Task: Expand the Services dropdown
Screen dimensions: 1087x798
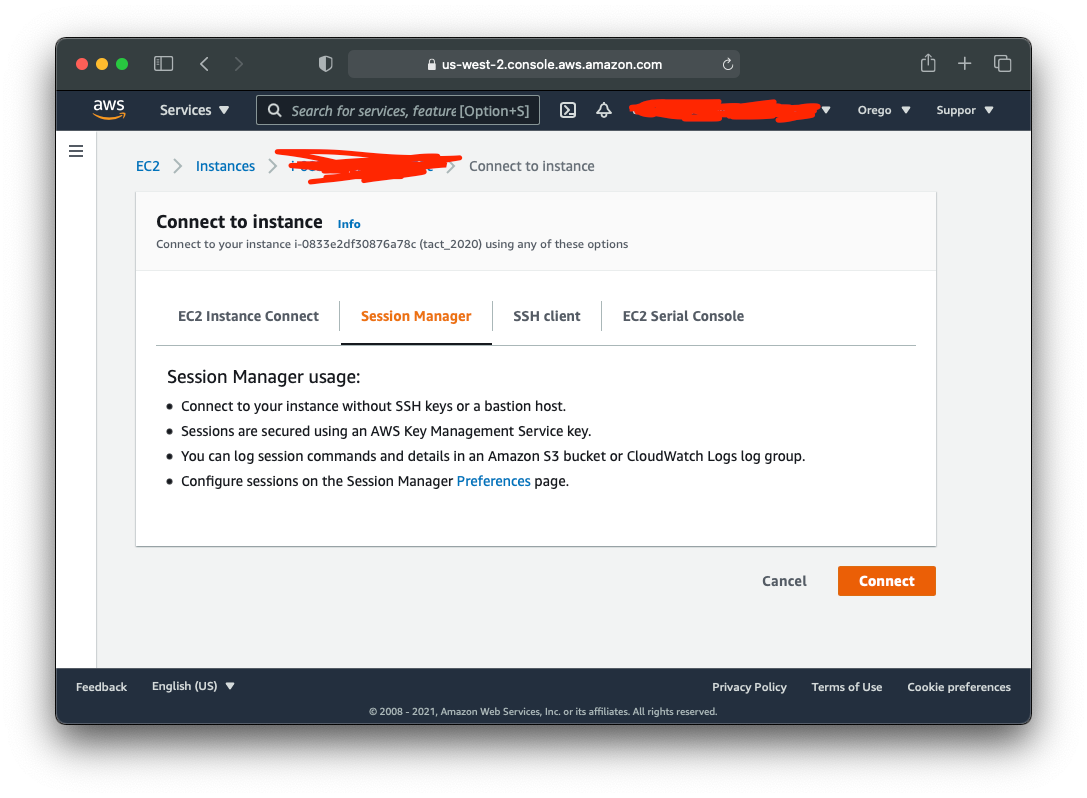Action: 194,110
